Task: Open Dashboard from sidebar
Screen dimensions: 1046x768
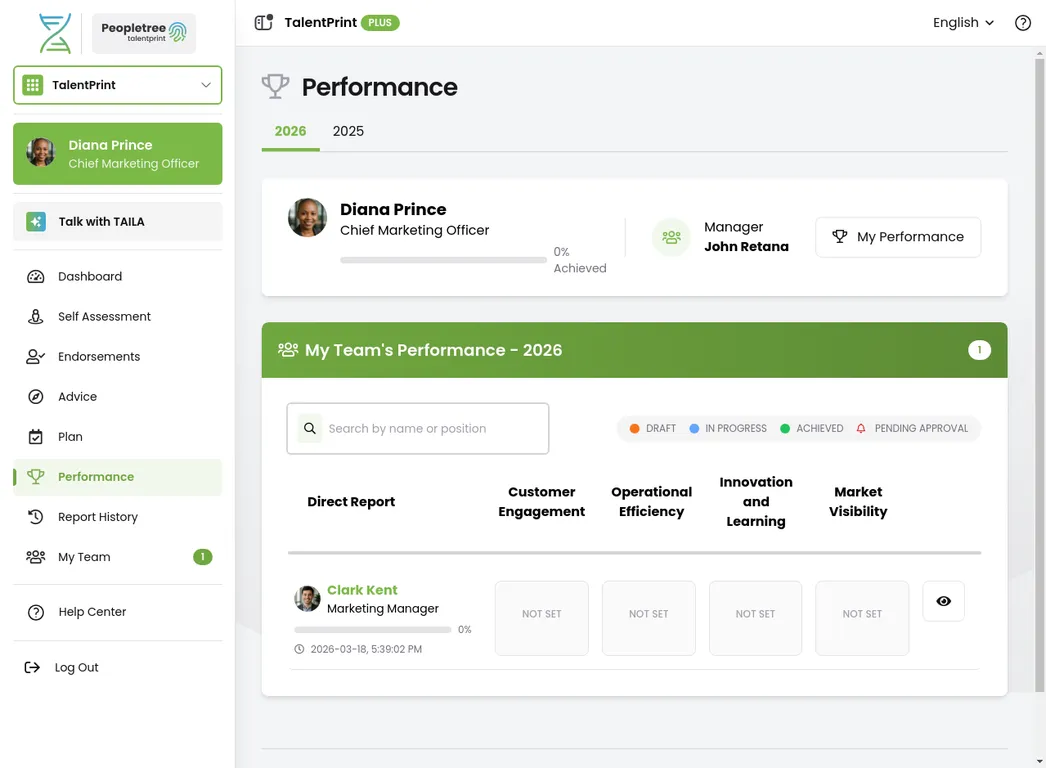Action: [x=117, y=276]
